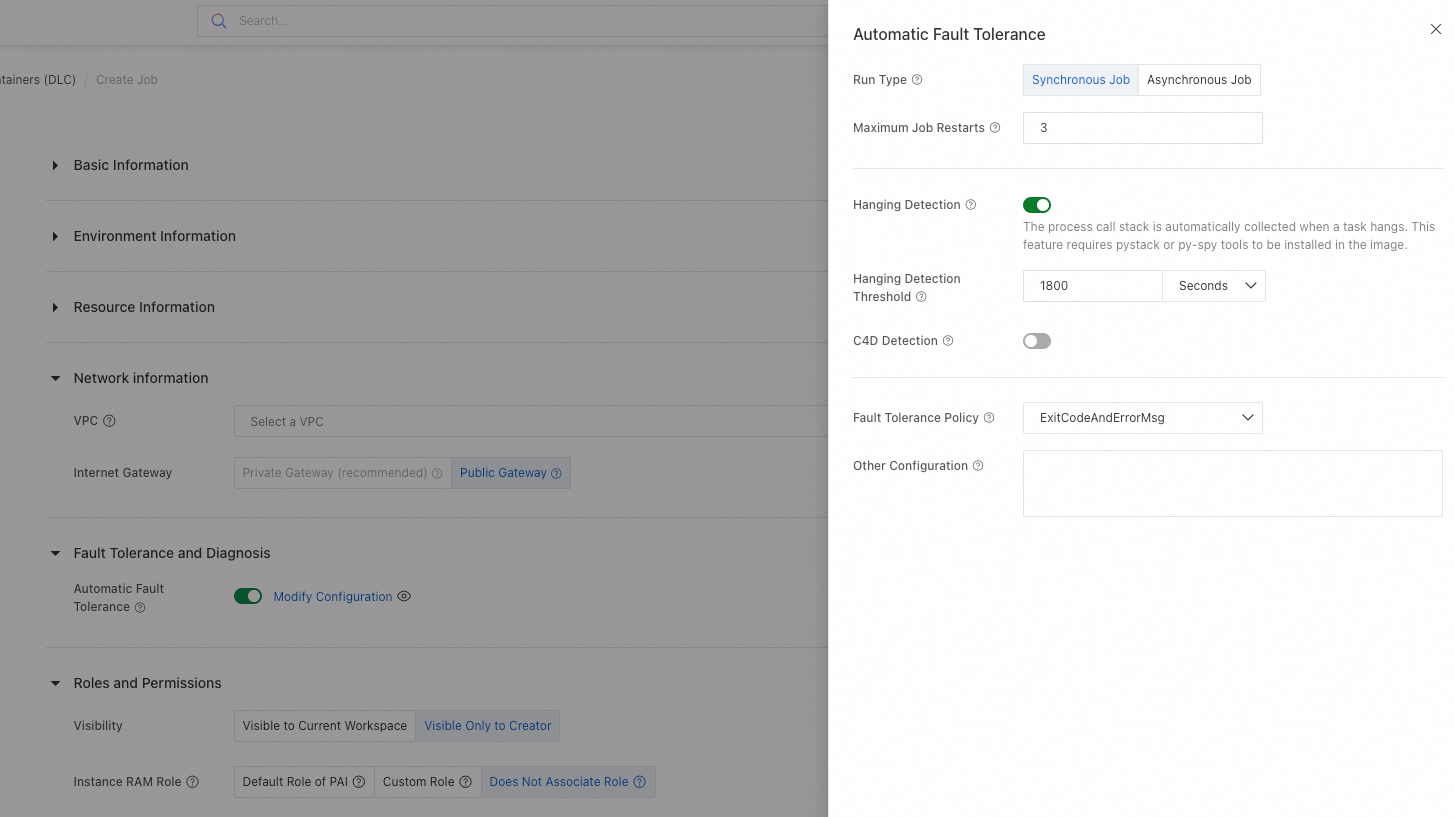Select Asynchronous Job run type
The width and height of the screenshot is (1455, 817).
(x=1199, y=80)
